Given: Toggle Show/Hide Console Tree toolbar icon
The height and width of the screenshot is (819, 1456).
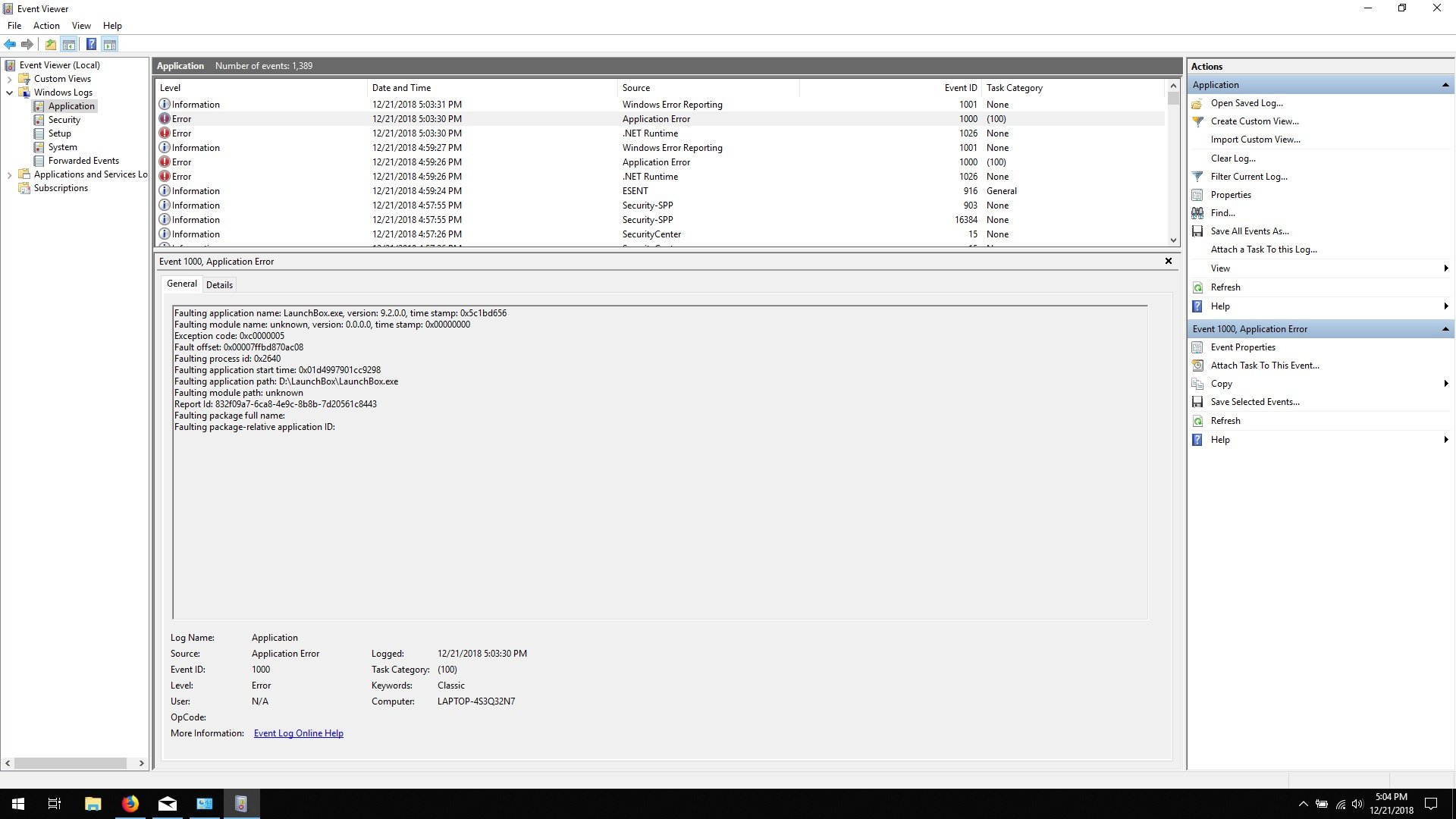Looking at the screenshot, I should click(x=68, y=44).
